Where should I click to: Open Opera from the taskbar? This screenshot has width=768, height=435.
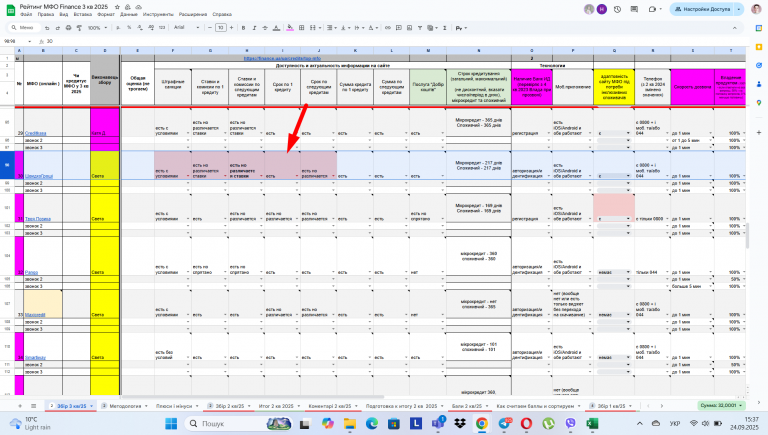click(x=526, y=423)
